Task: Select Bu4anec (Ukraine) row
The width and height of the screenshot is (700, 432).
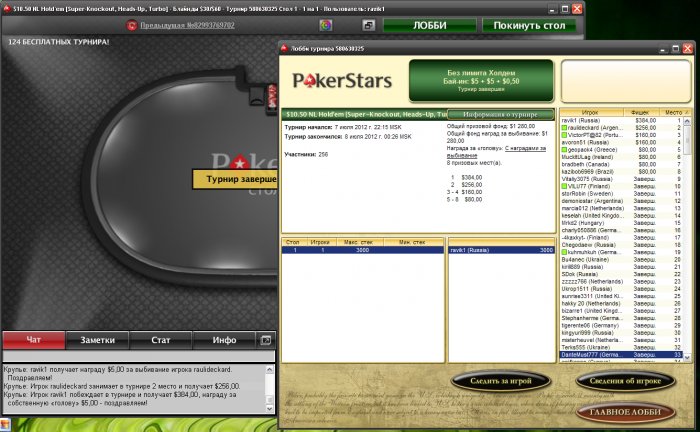Action: (621, 259)
